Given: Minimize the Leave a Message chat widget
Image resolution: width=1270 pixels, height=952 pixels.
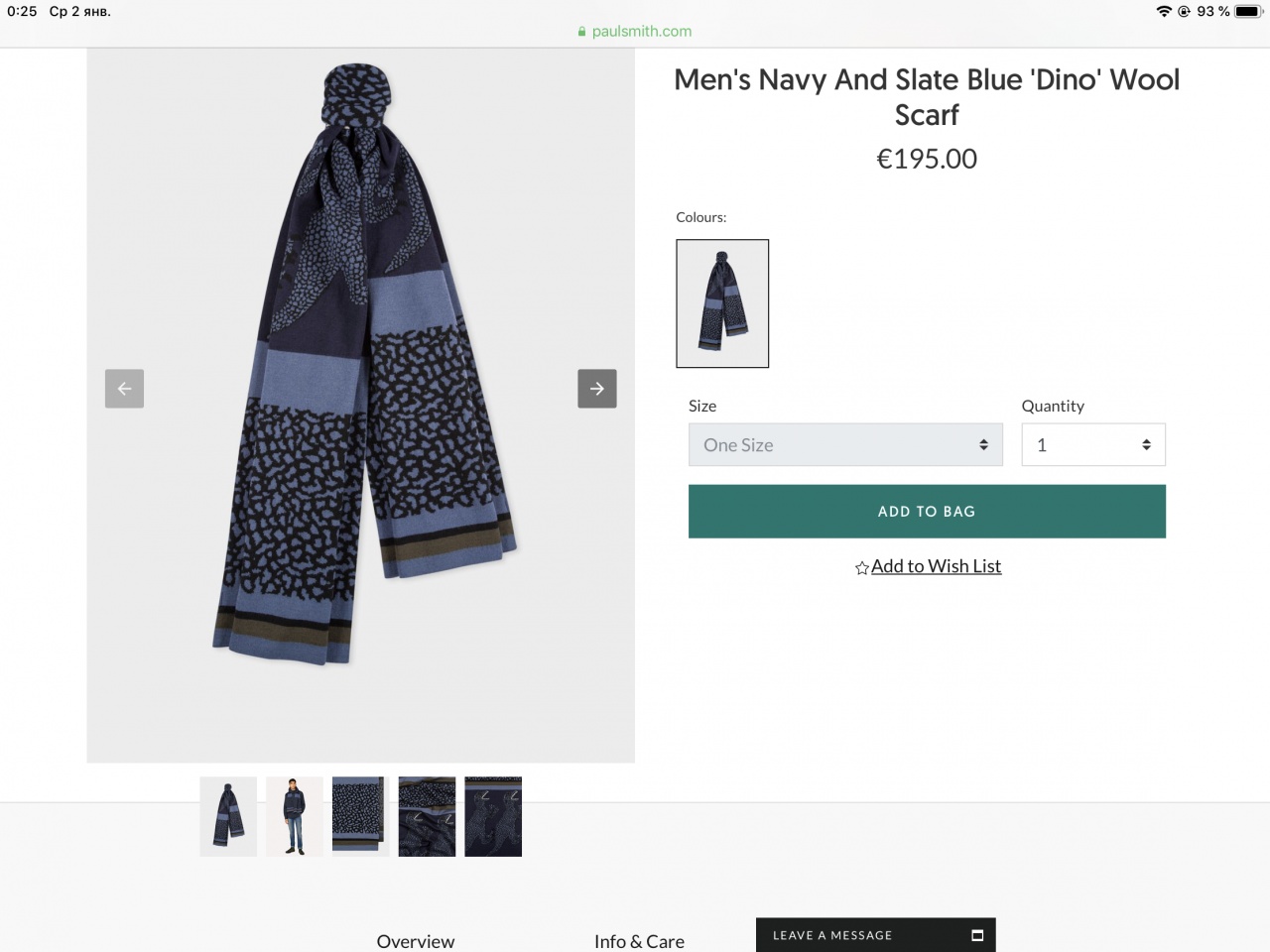Looking at the screenshot, I should click(977, 935).
